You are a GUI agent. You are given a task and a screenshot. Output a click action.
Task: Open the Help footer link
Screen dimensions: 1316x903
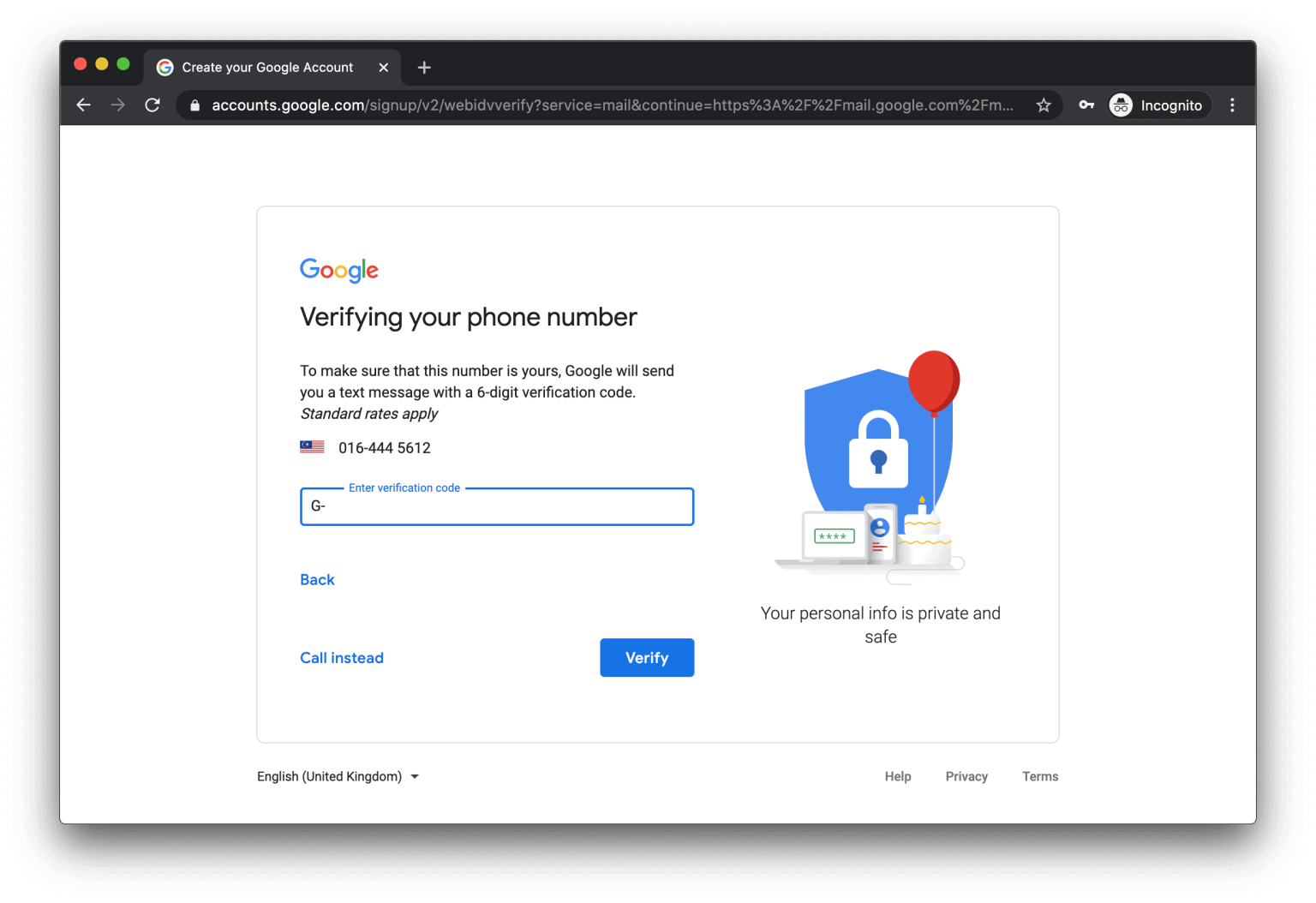pos(898,776)
